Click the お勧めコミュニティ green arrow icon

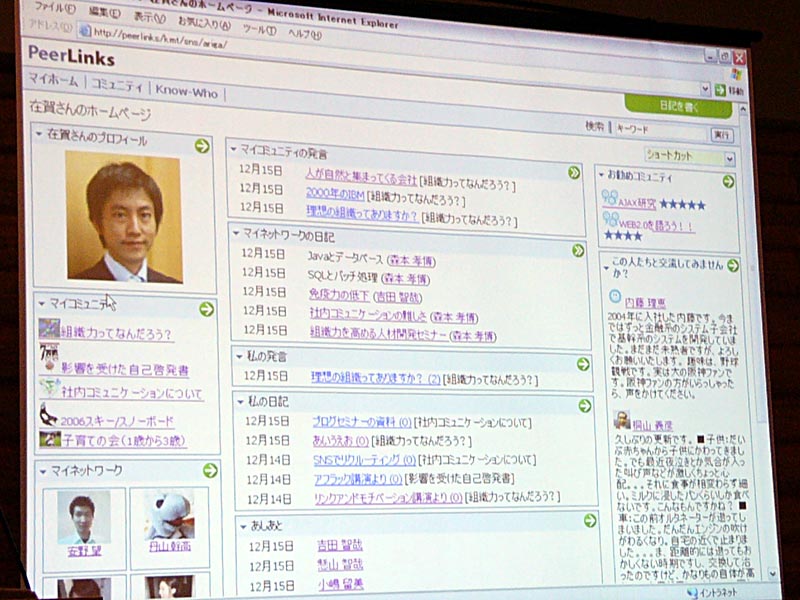(x=729, y=181)
